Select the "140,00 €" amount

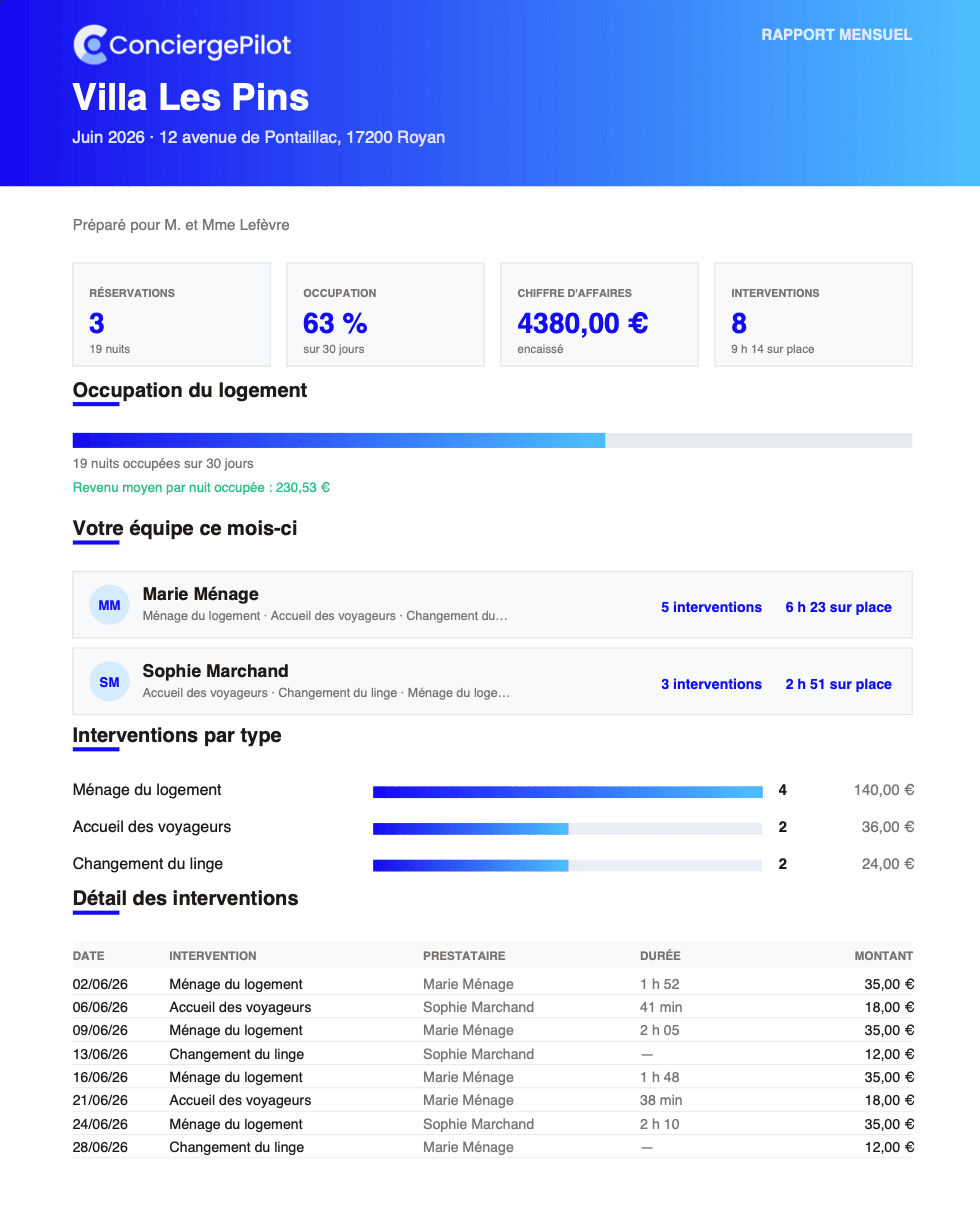pos(884,790)
